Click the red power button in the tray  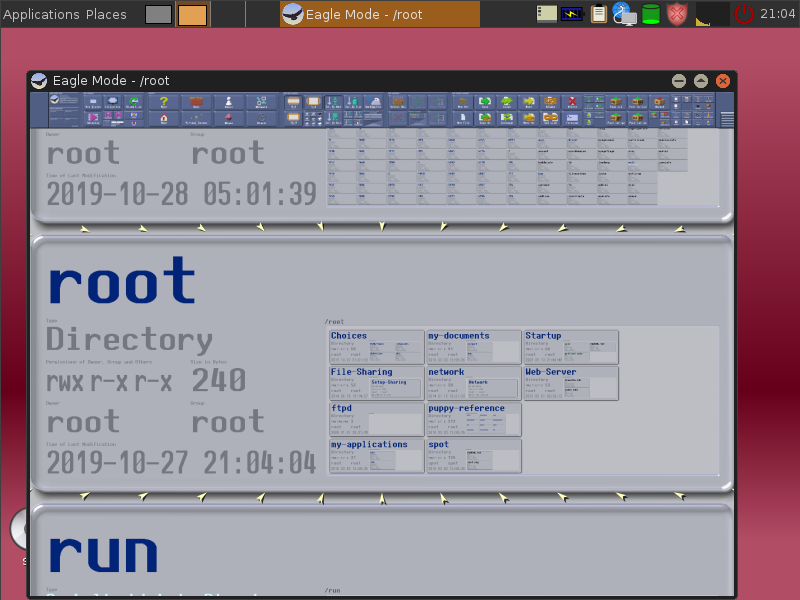coord(743,14)
